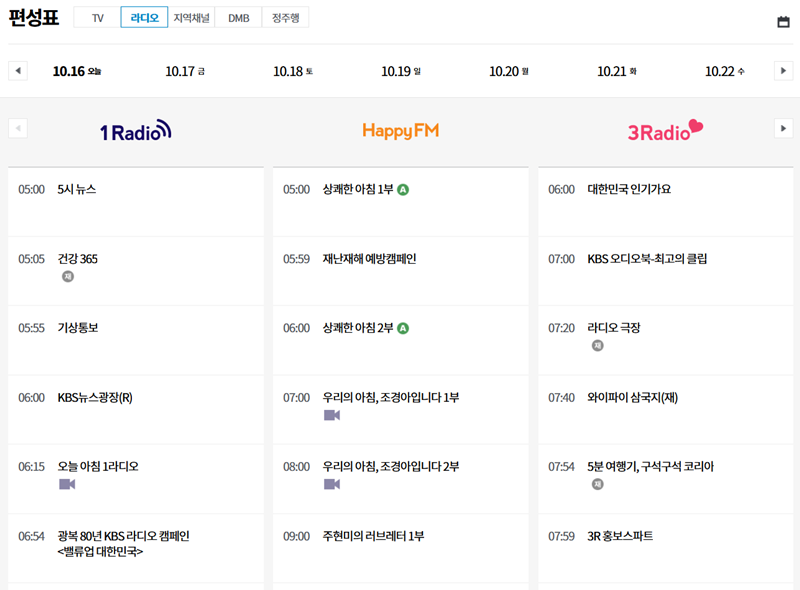The height and width of the screenshot is (590, 800).
Task: Open the 5시 뉴스 program
Action: point(77,189)
